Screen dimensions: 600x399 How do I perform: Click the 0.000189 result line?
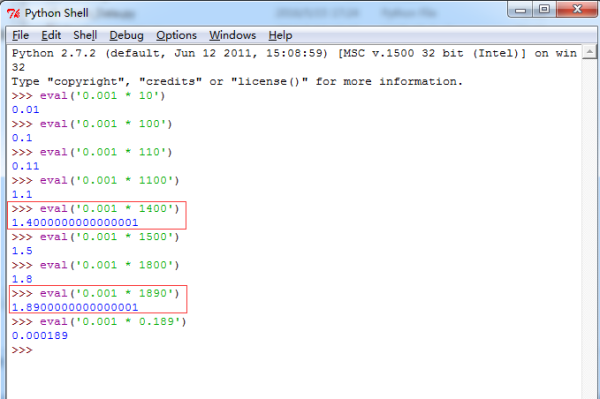pos(40,335)
